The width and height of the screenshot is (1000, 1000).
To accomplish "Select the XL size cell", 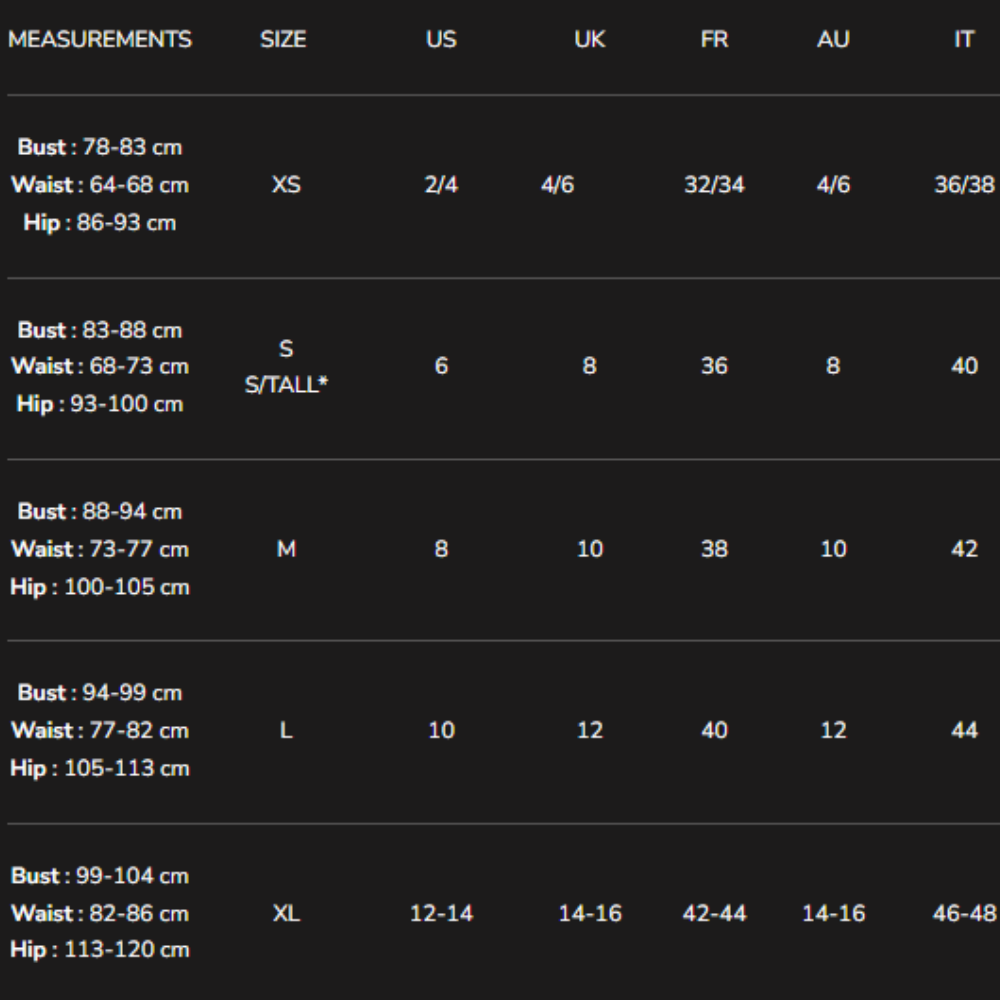I will click(286, 913).
